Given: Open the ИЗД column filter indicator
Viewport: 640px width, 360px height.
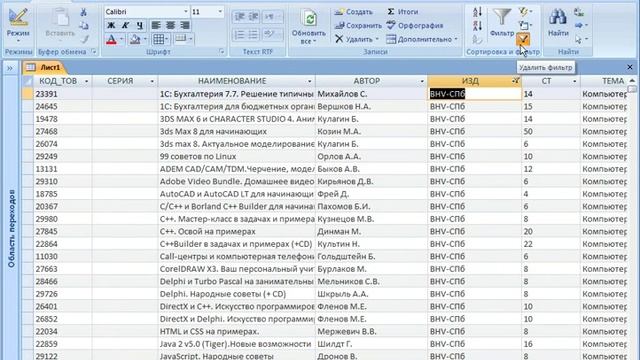Looking at the screenshot, I should pyautogui.click(x=516, y=81).
